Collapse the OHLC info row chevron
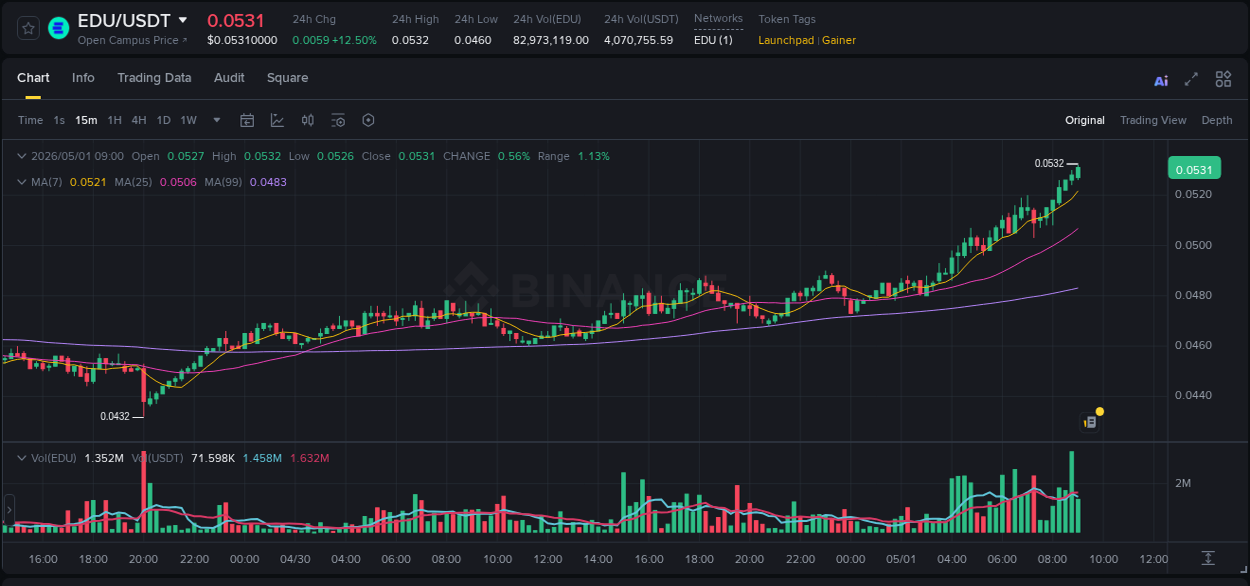Screen dimensions: 1250x586 [21, 156]
